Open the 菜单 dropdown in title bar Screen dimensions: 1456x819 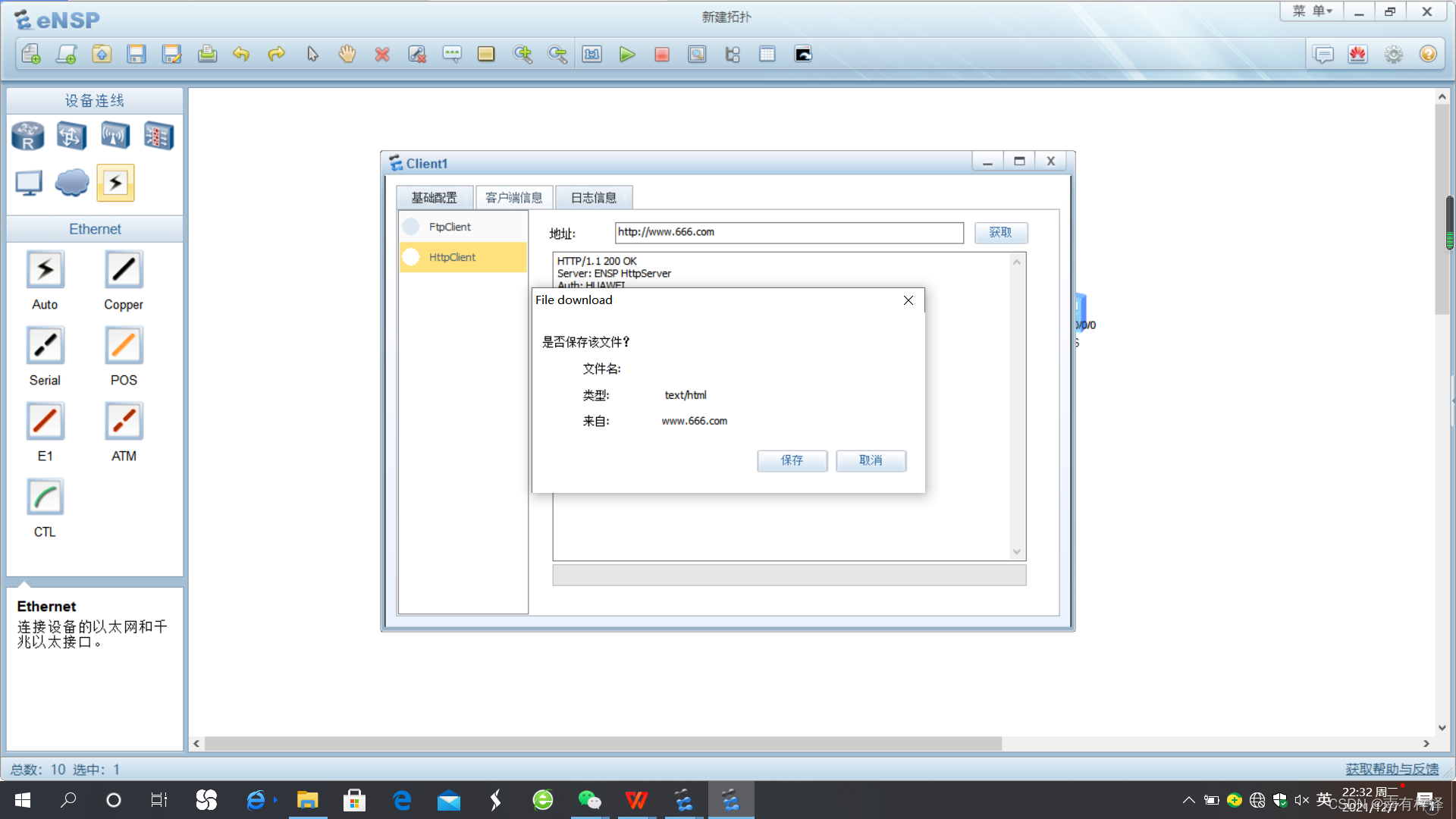coord(1312,11)
